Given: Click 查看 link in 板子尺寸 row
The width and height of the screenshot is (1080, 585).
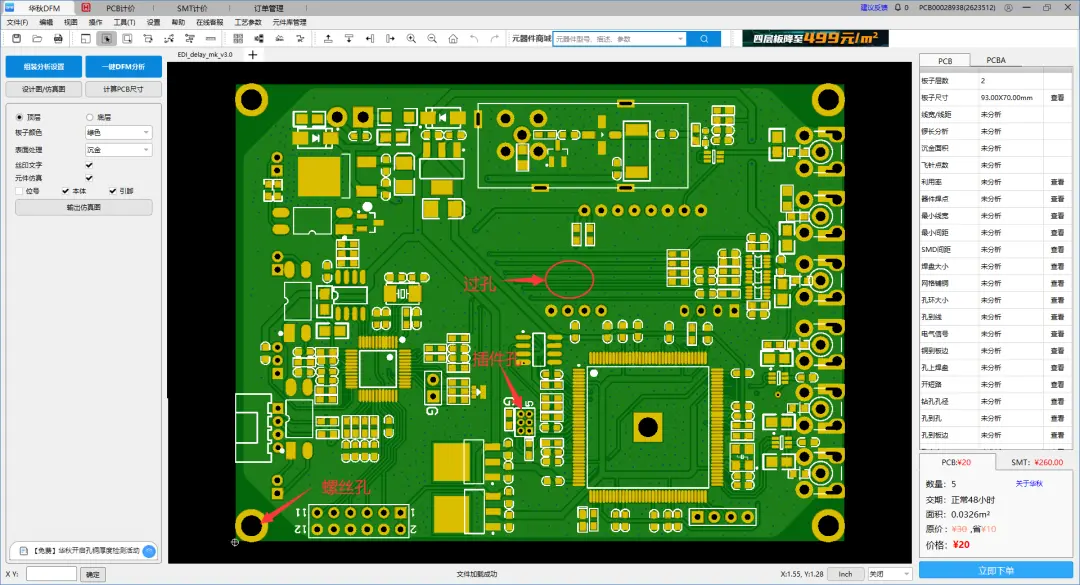Looking at the screenshot, I should (x=1057, y=98).
